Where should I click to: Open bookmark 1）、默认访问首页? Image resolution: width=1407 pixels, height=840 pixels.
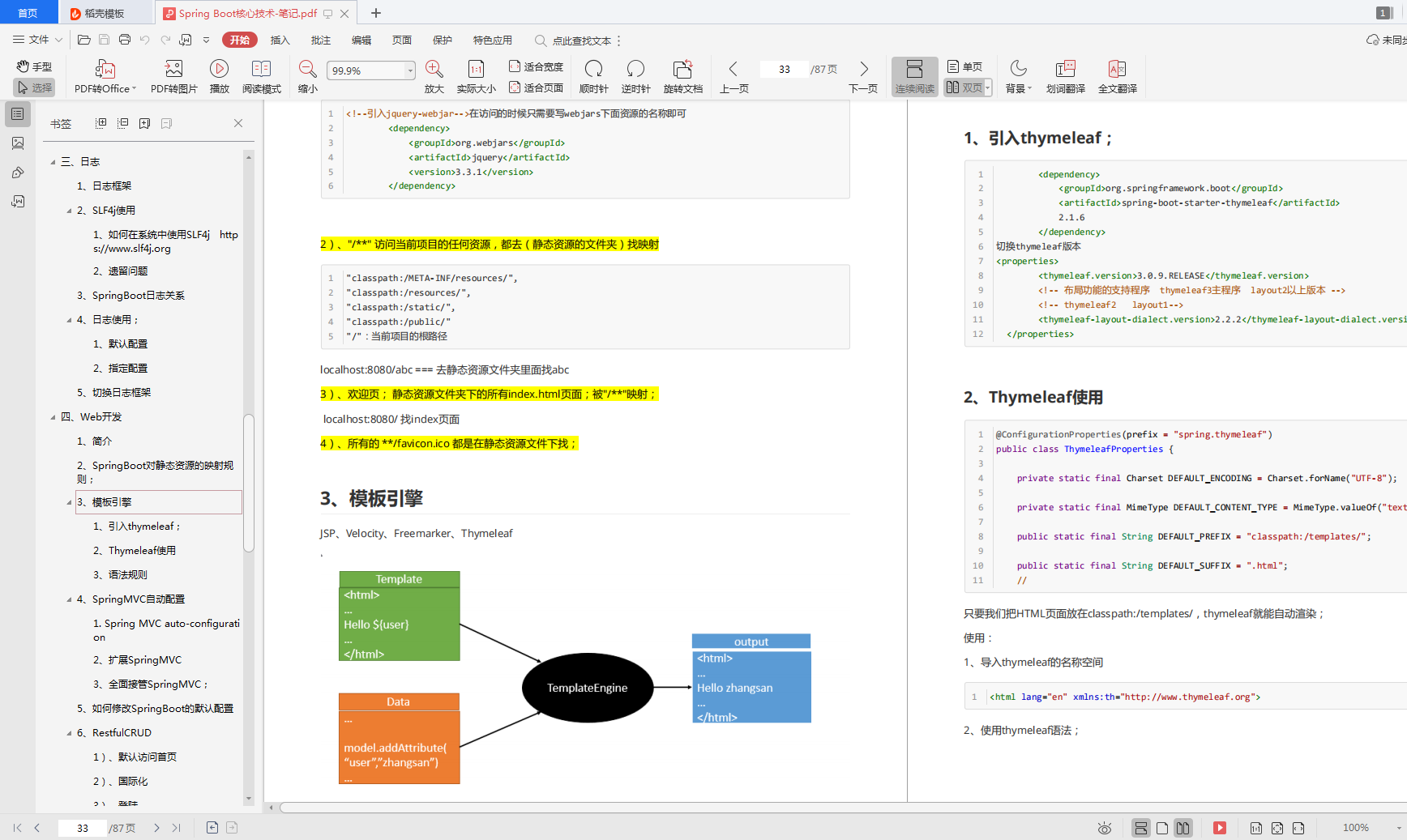(134, 757)
